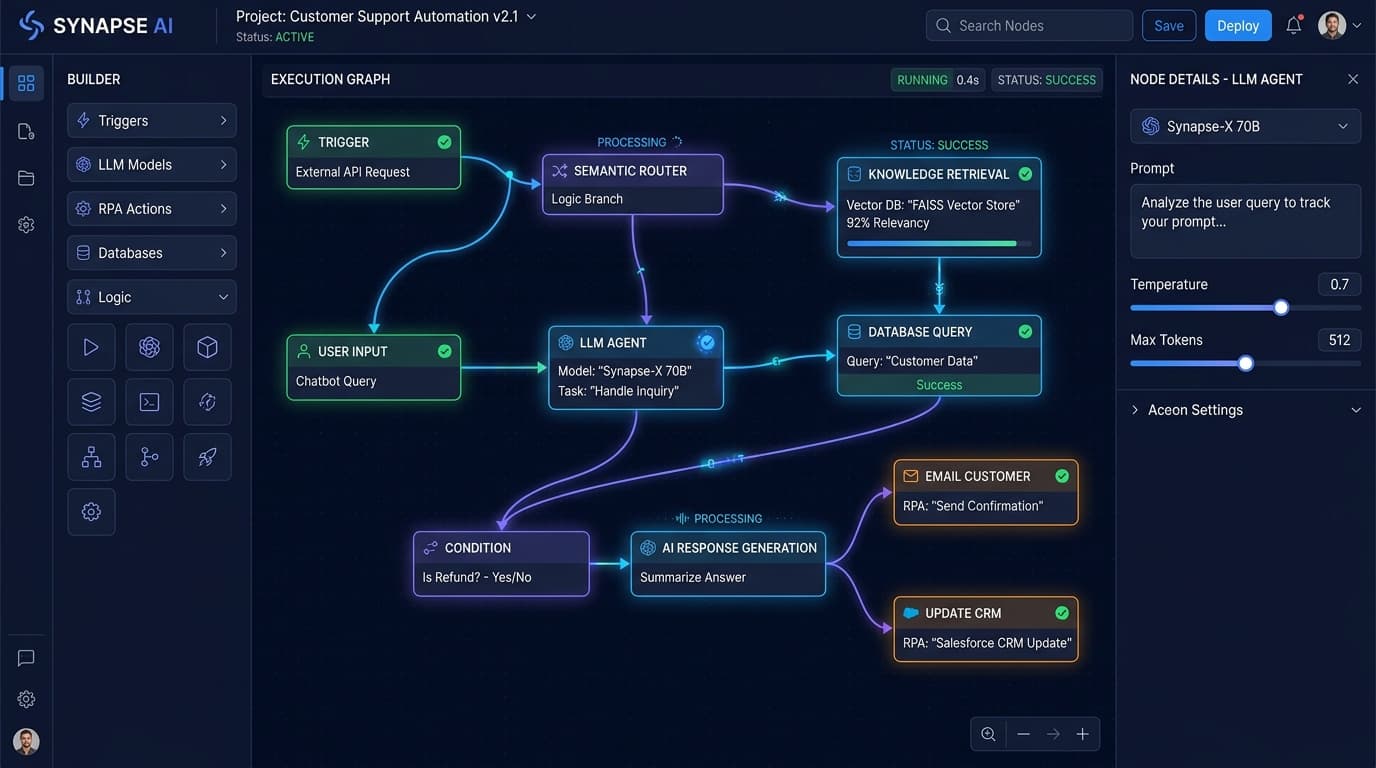Open the user avatar account menu
The height and width of the screenshot is (768, 1376).
pos(1340,26)
